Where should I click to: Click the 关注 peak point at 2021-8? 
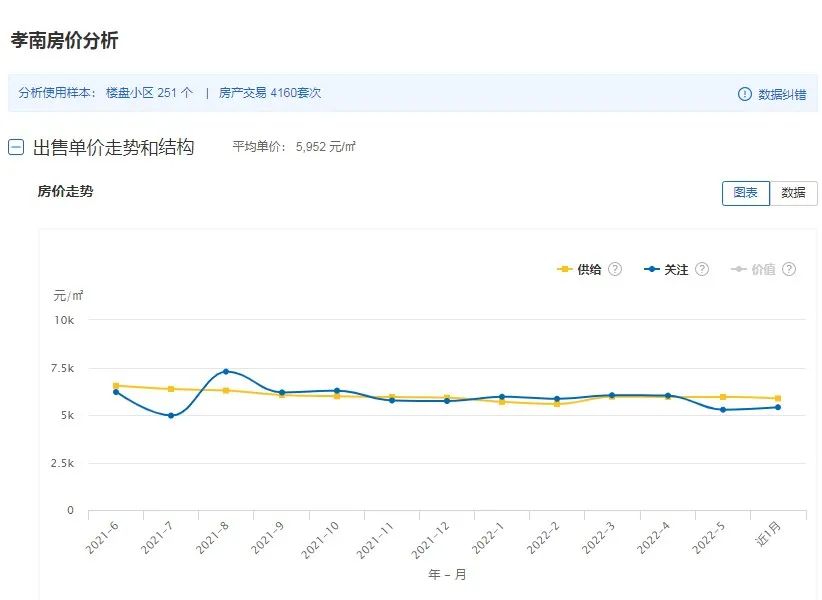(x=226, y=371)
